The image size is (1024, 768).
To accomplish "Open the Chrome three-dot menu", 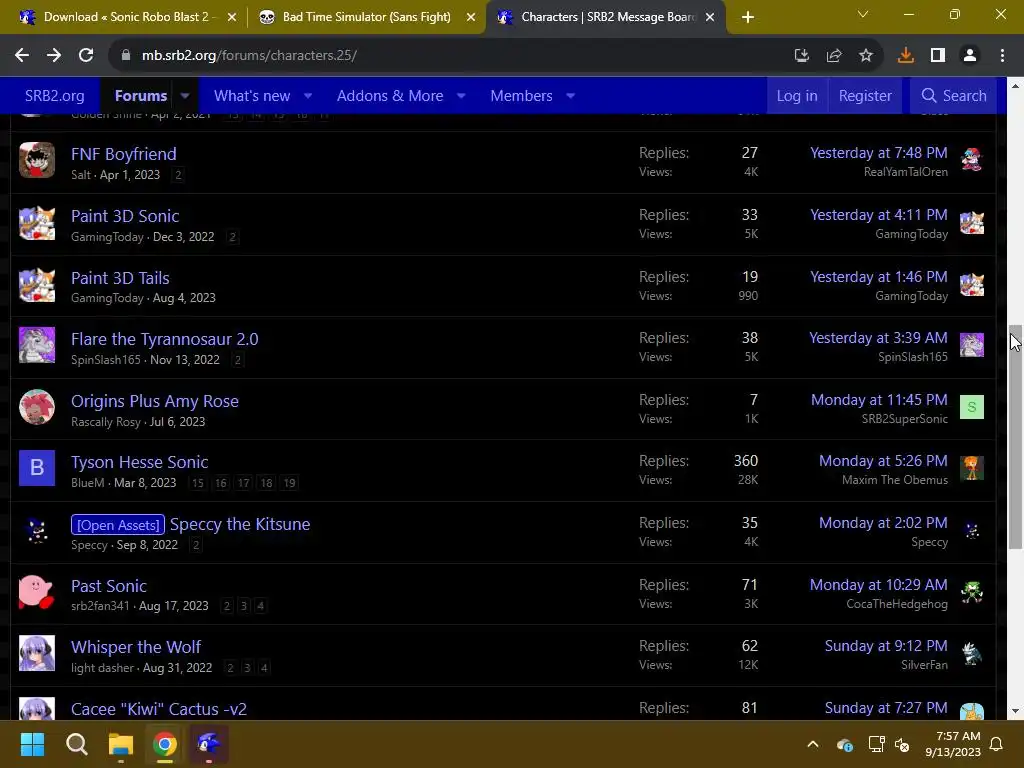I will 1002,56.
